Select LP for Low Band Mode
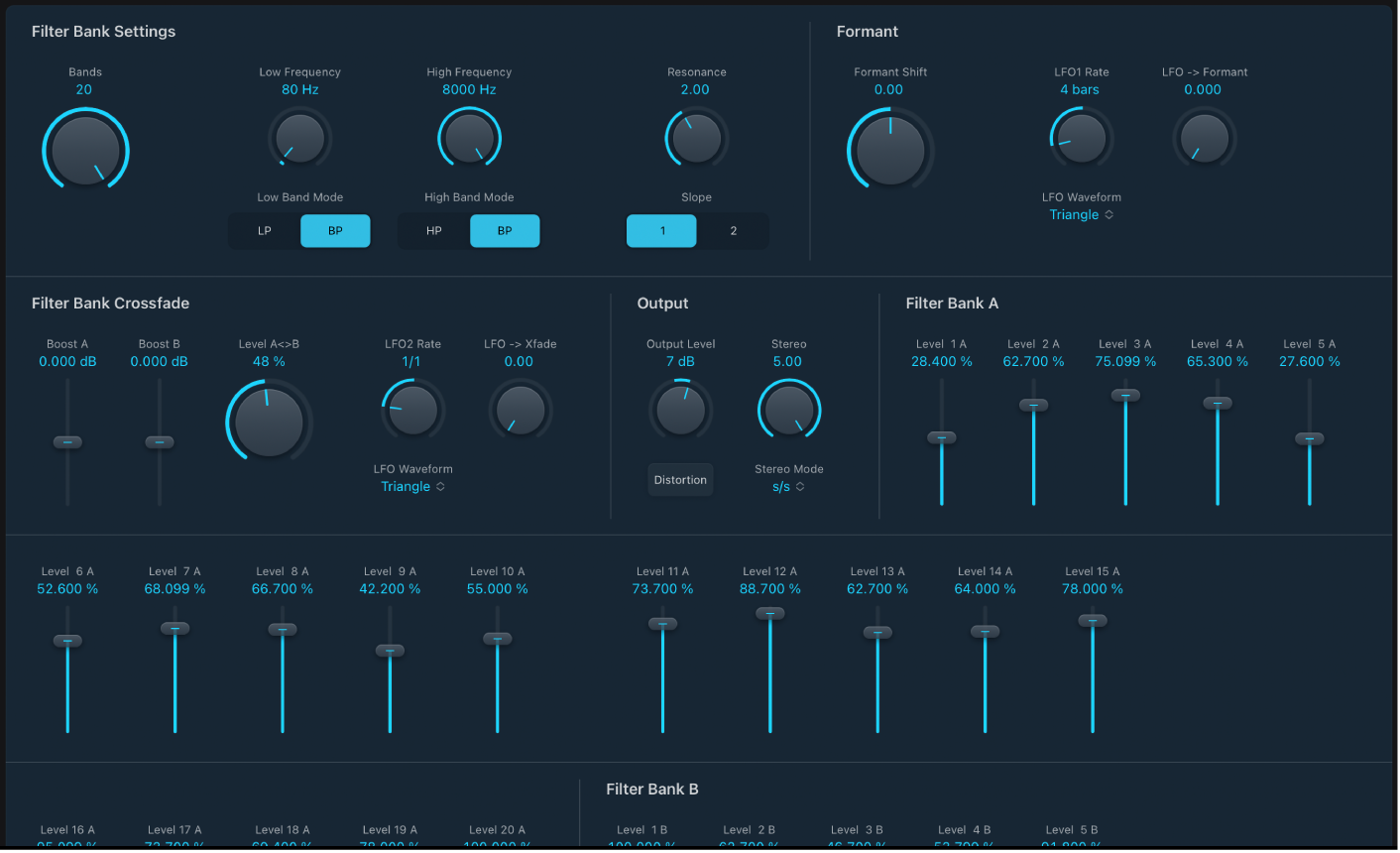The width and height of the screenshot is (1400, 853). [x=265, y=230]
